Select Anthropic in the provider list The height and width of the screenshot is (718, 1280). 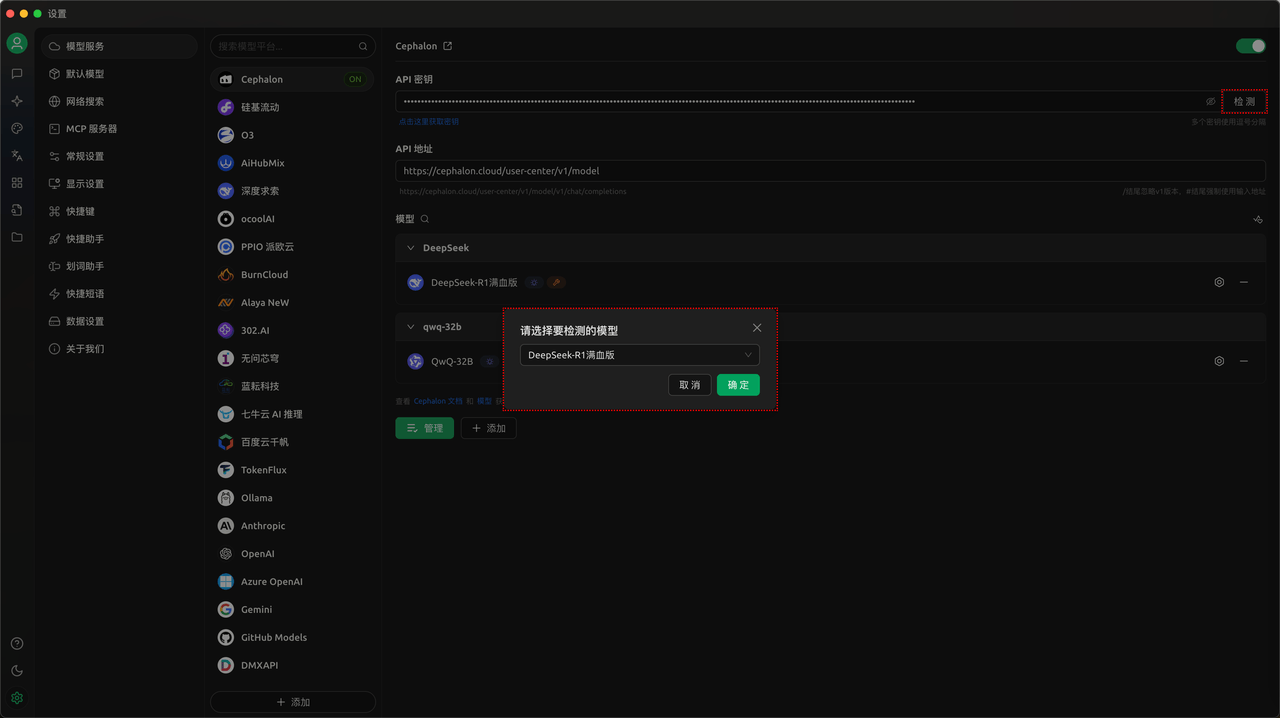tap(263, 526)
